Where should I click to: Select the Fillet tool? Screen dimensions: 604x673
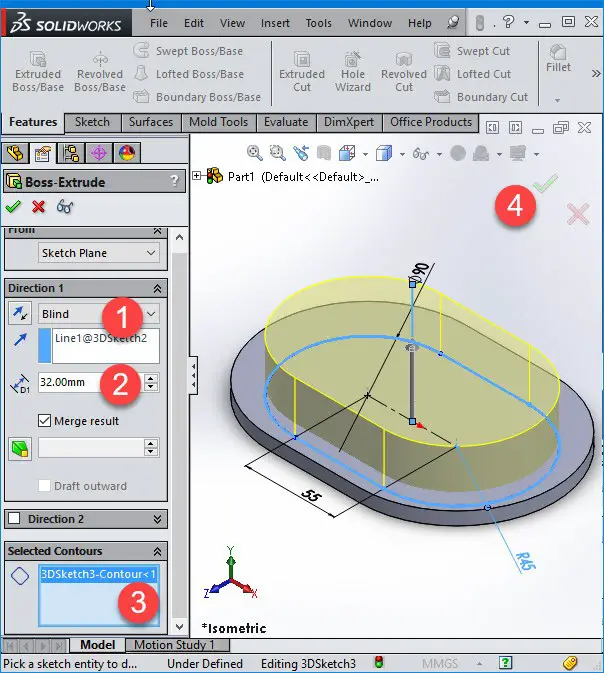click(x=558, y=59)
